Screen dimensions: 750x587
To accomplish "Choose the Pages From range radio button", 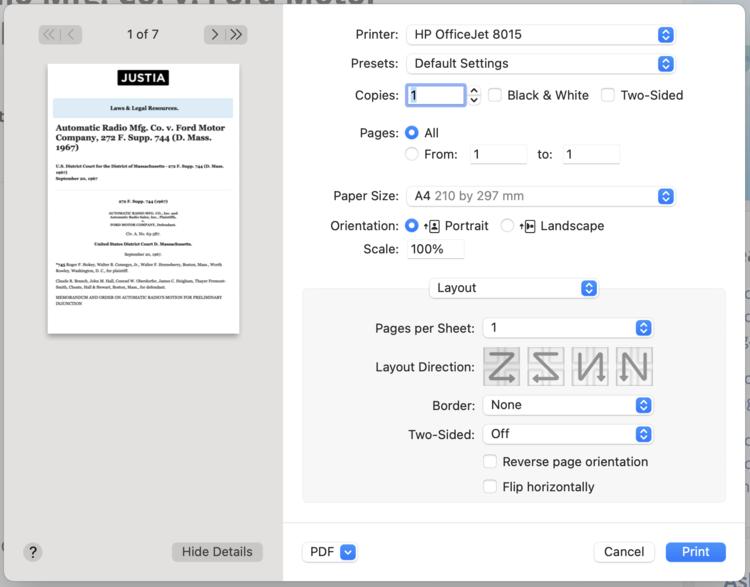I will coord(412,155).
